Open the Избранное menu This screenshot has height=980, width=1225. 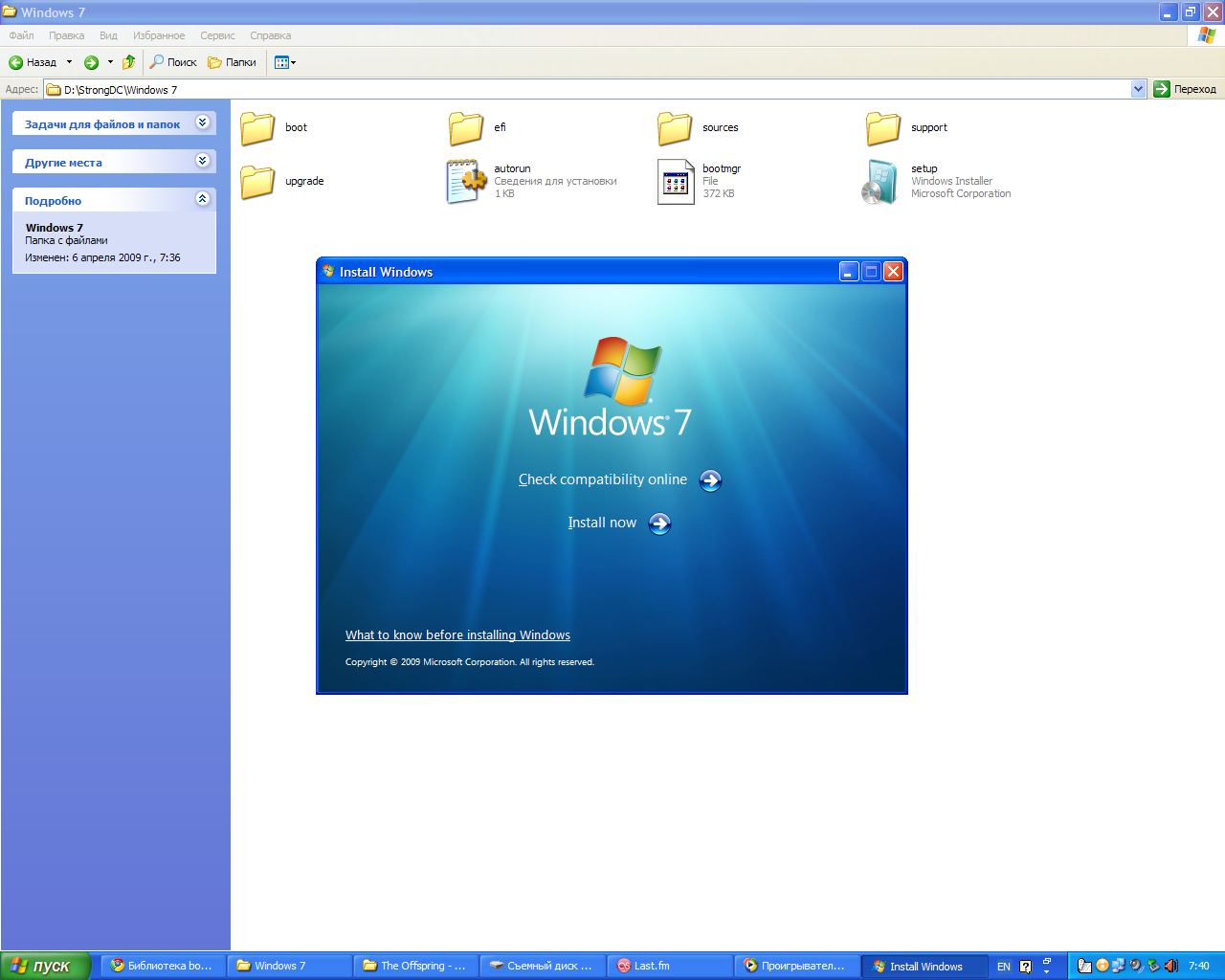[x=159, y=35]
